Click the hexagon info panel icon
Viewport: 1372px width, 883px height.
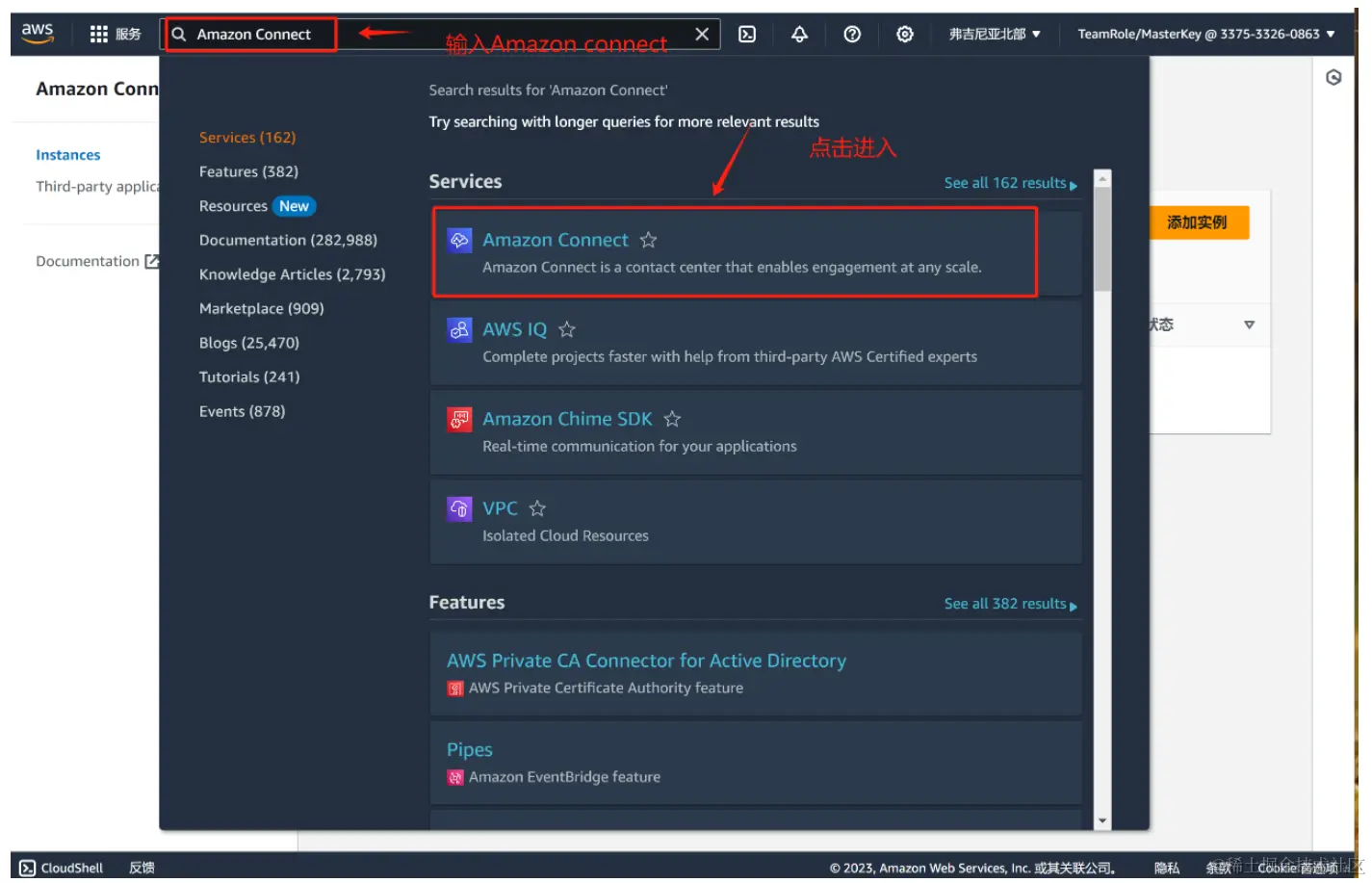pyautogui.click(x=1333, y=77)
